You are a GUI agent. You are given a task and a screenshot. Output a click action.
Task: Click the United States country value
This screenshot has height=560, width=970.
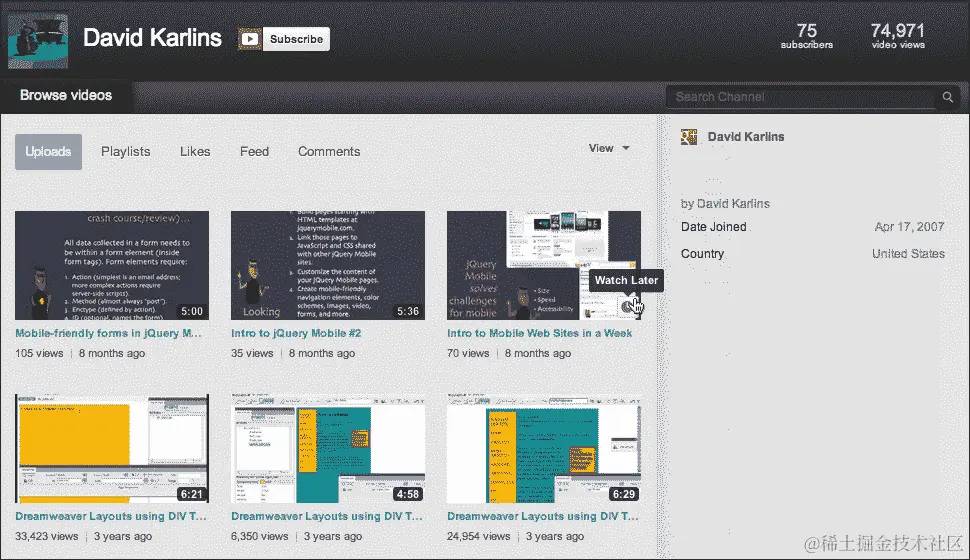tap(908, 254)
